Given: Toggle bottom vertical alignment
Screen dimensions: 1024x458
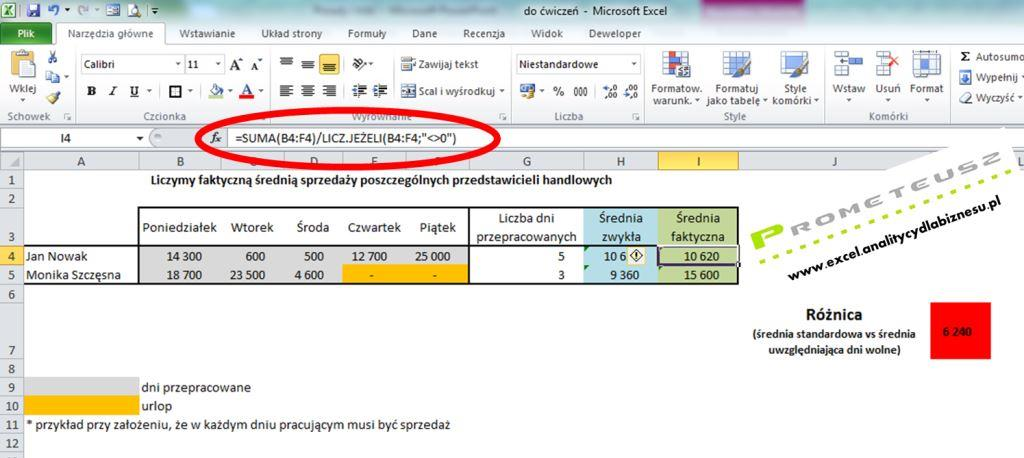Looking at the screenshot, I should pyautogui.click(x=329, y=64).
